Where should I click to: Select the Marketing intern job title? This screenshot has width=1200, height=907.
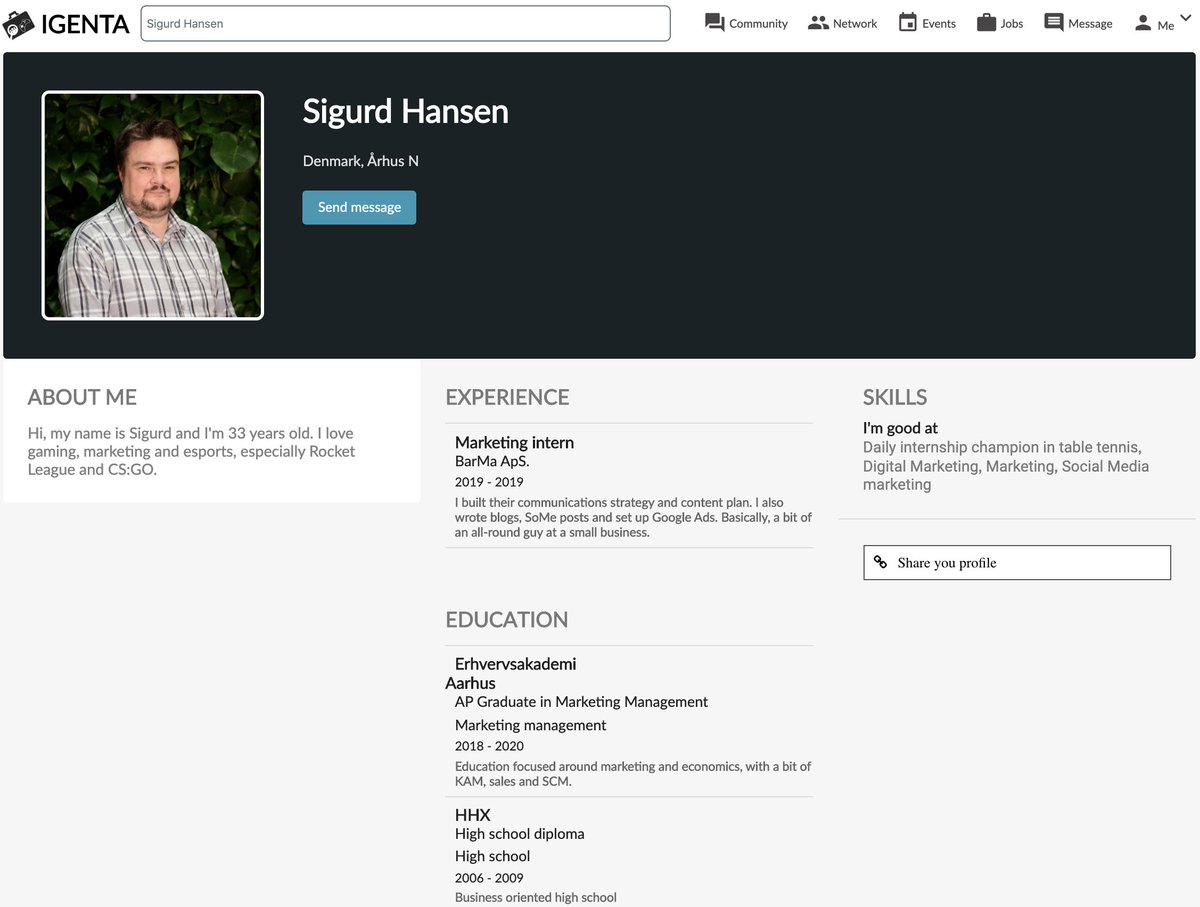pos(514,442)
